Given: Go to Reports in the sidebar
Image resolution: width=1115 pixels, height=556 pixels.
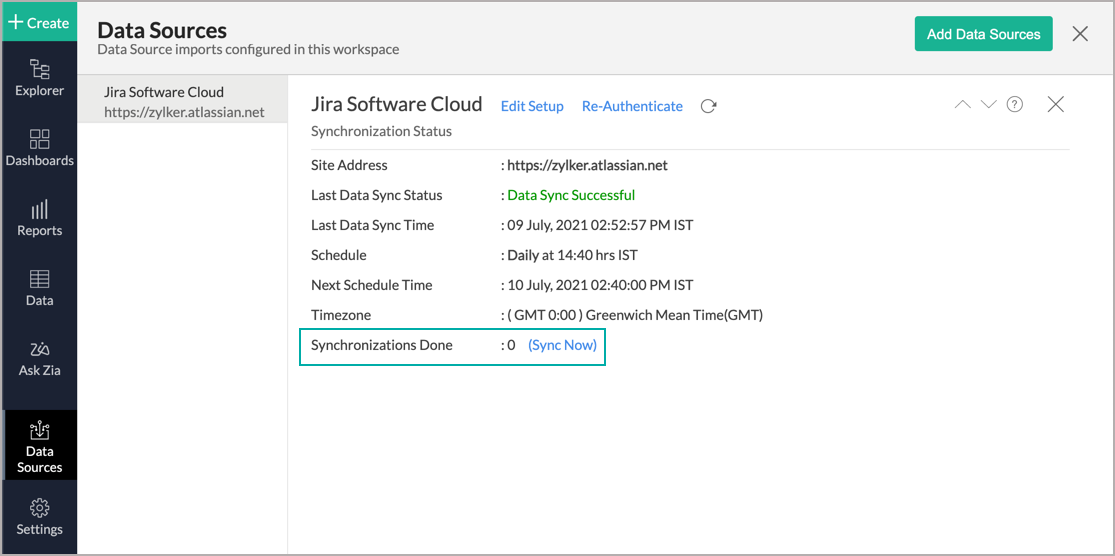Looking at the screenshot, I should tap(39, 218).
